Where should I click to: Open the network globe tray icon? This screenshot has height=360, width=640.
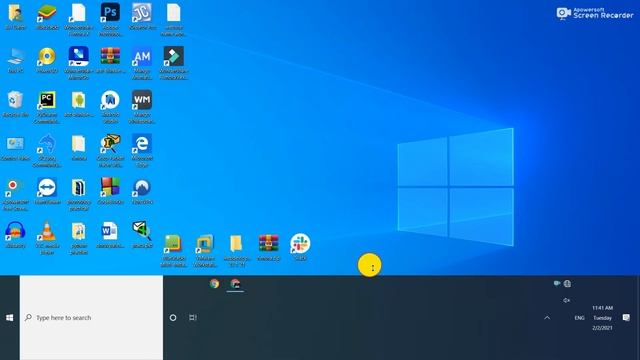point(567,284)
